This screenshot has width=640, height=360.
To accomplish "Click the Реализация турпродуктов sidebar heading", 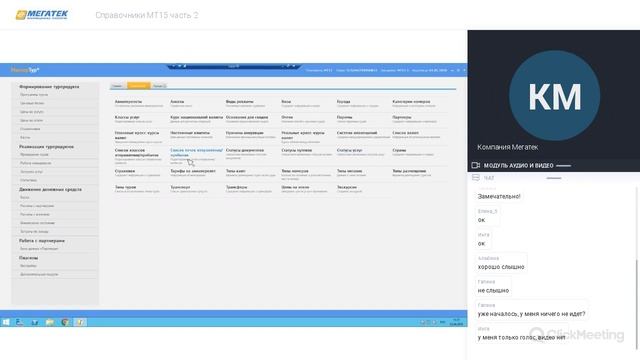I will click(46, 147).
